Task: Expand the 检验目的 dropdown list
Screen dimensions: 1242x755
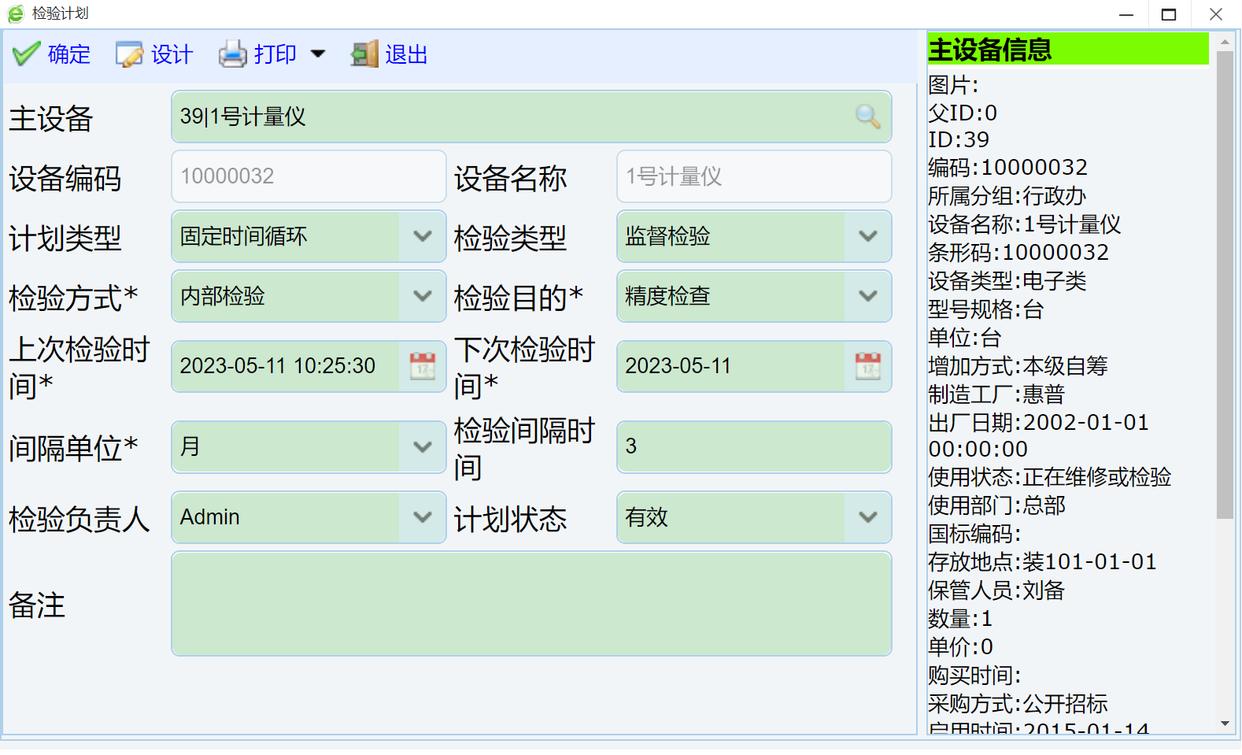Action: [x=868, y=296]
